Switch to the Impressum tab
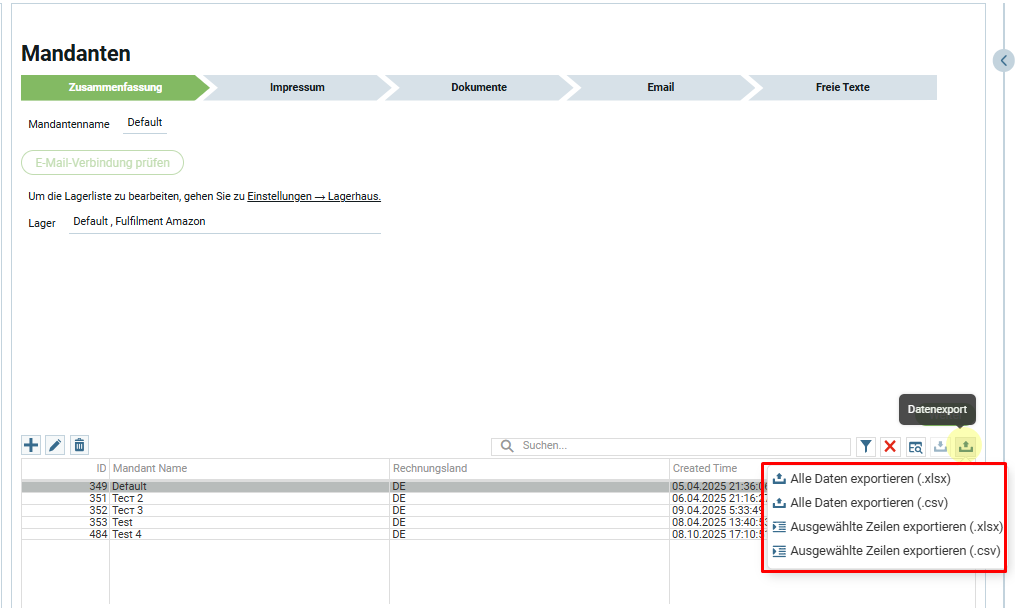 [x=297, y=87]
